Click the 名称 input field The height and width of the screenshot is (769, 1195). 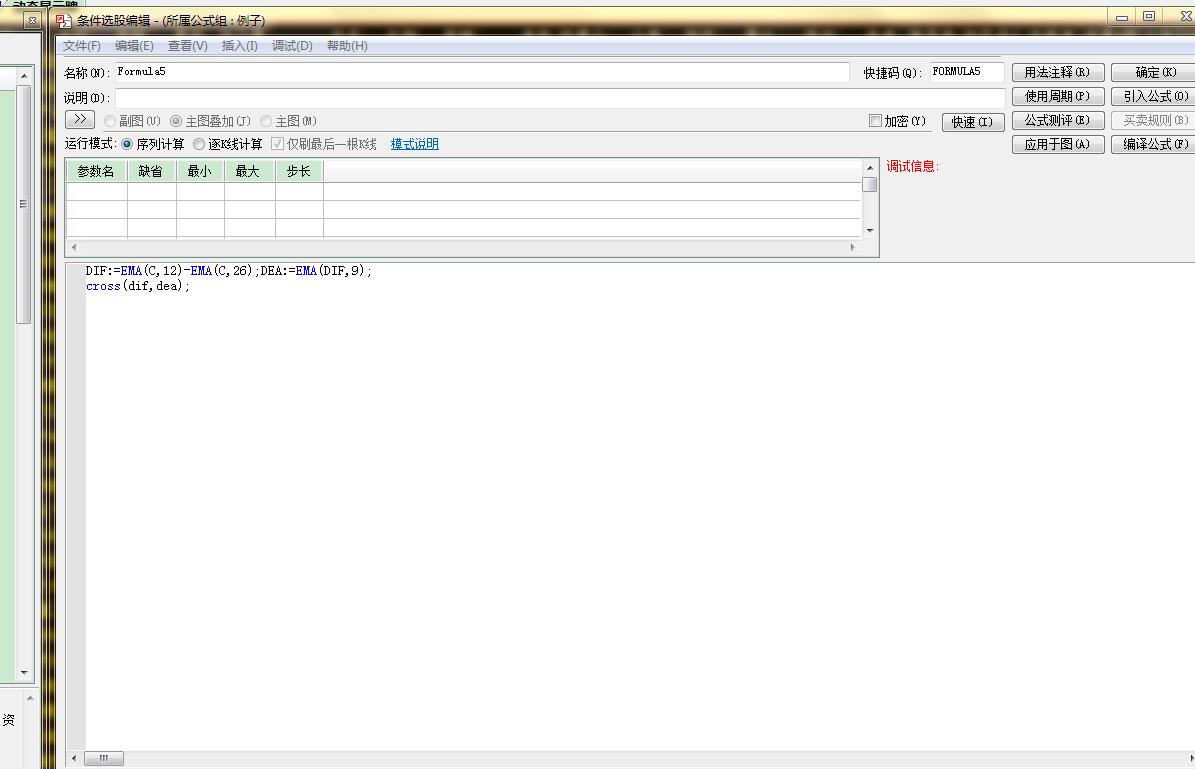tap(480, 72)
